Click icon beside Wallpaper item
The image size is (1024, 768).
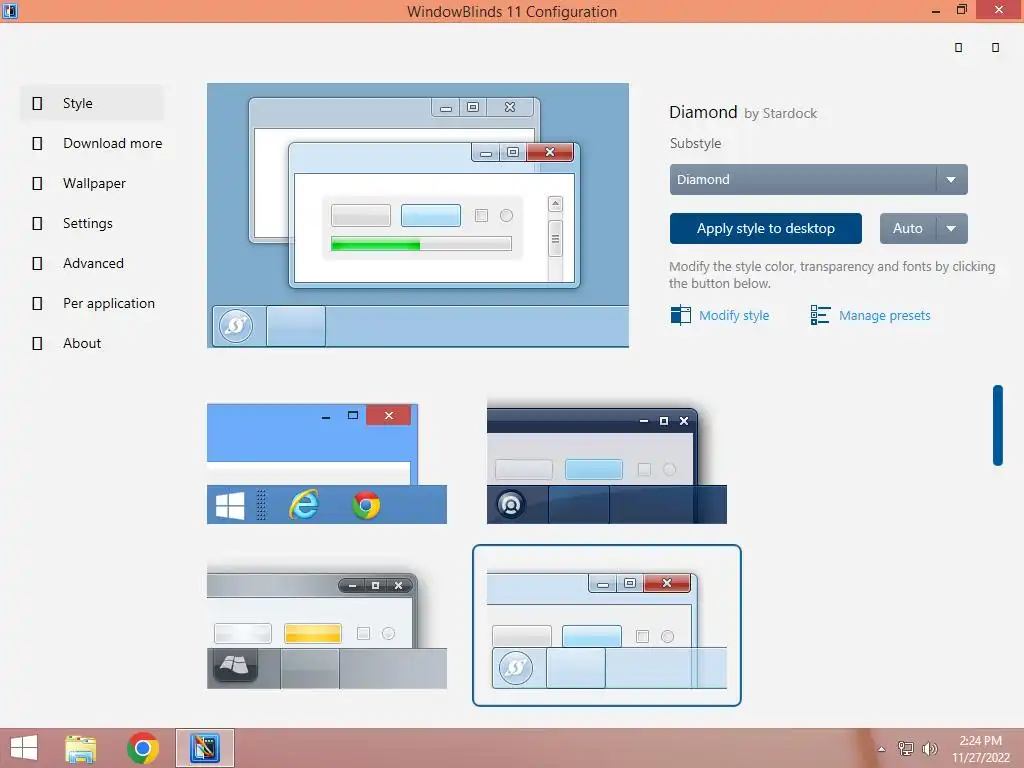point(37,184)
